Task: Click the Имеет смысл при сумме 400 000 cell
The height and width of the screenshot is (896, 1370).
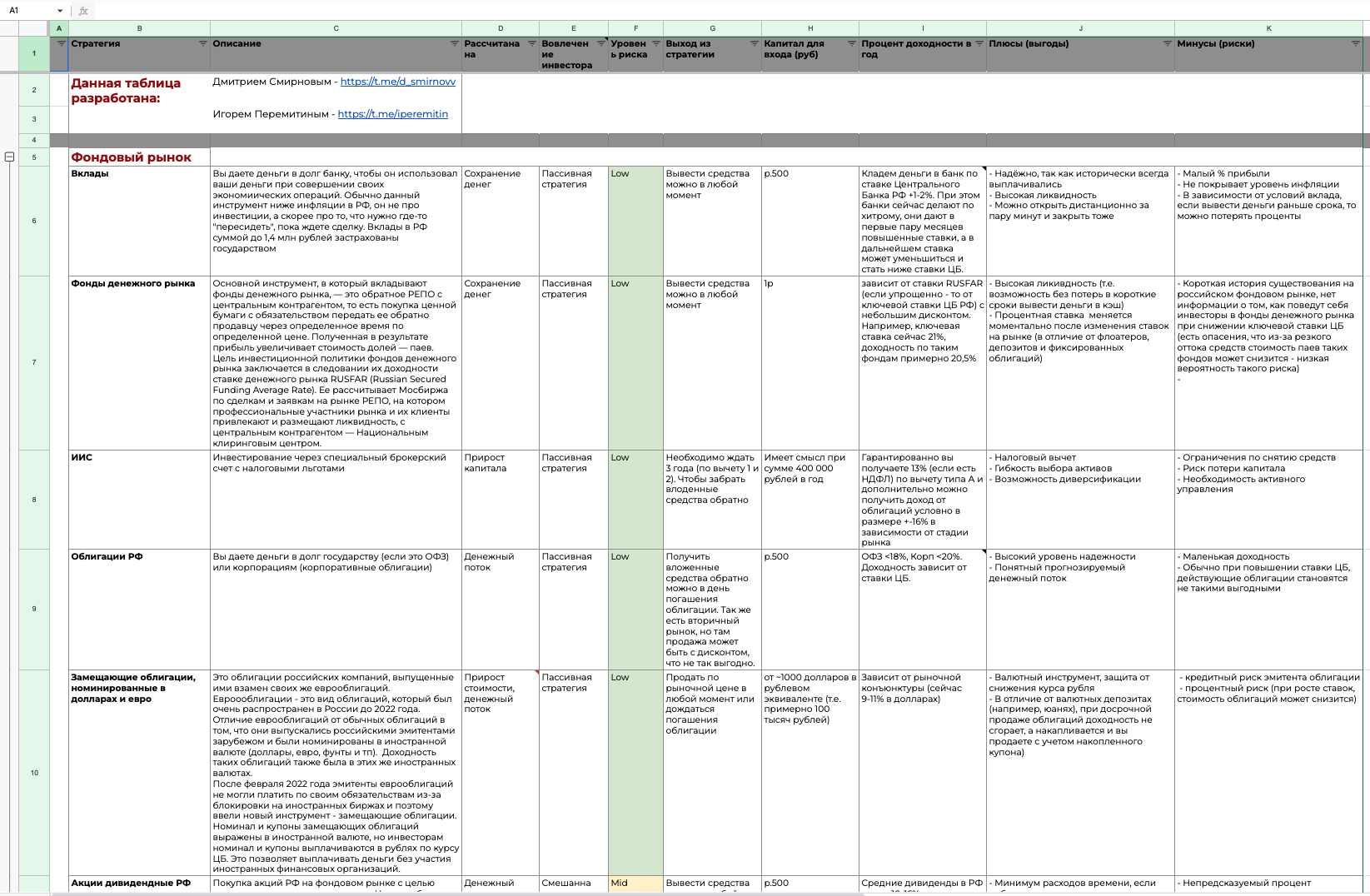Action: coord(810,500)
